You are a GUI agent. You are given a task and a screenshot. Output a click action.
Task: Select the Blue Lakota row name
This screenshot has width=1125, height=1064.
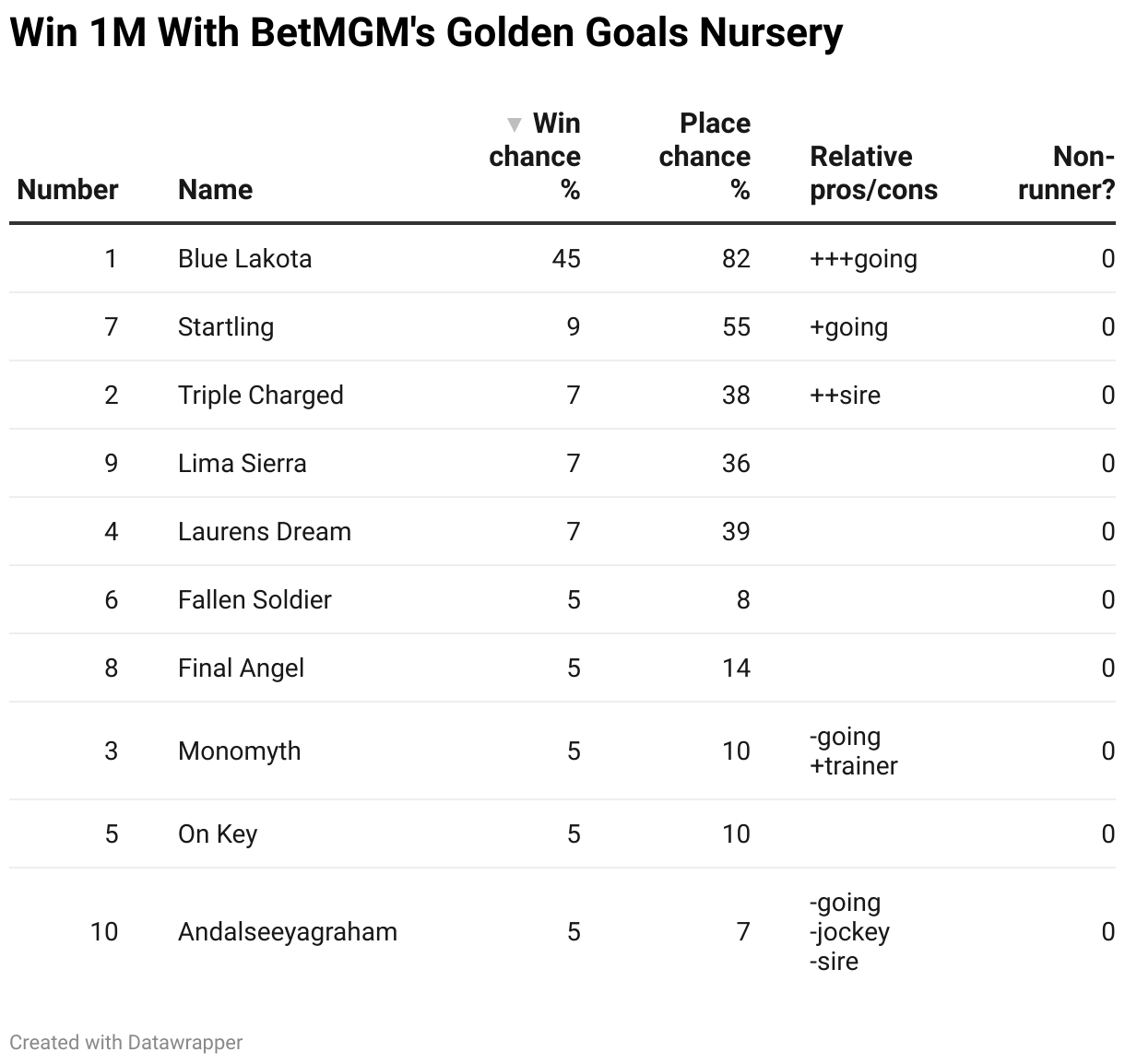[x=244, y=258]
